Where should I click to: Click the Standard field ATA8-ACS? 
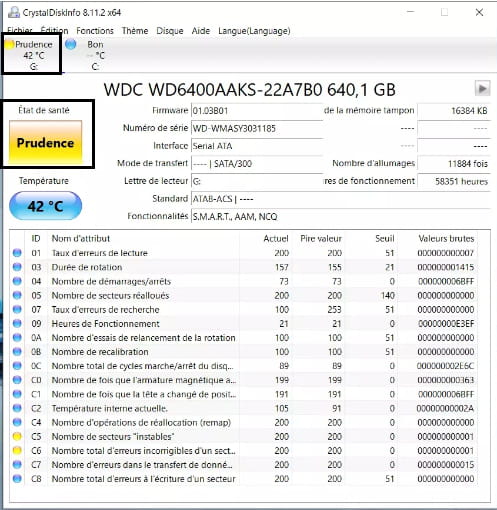pos(341,199)
